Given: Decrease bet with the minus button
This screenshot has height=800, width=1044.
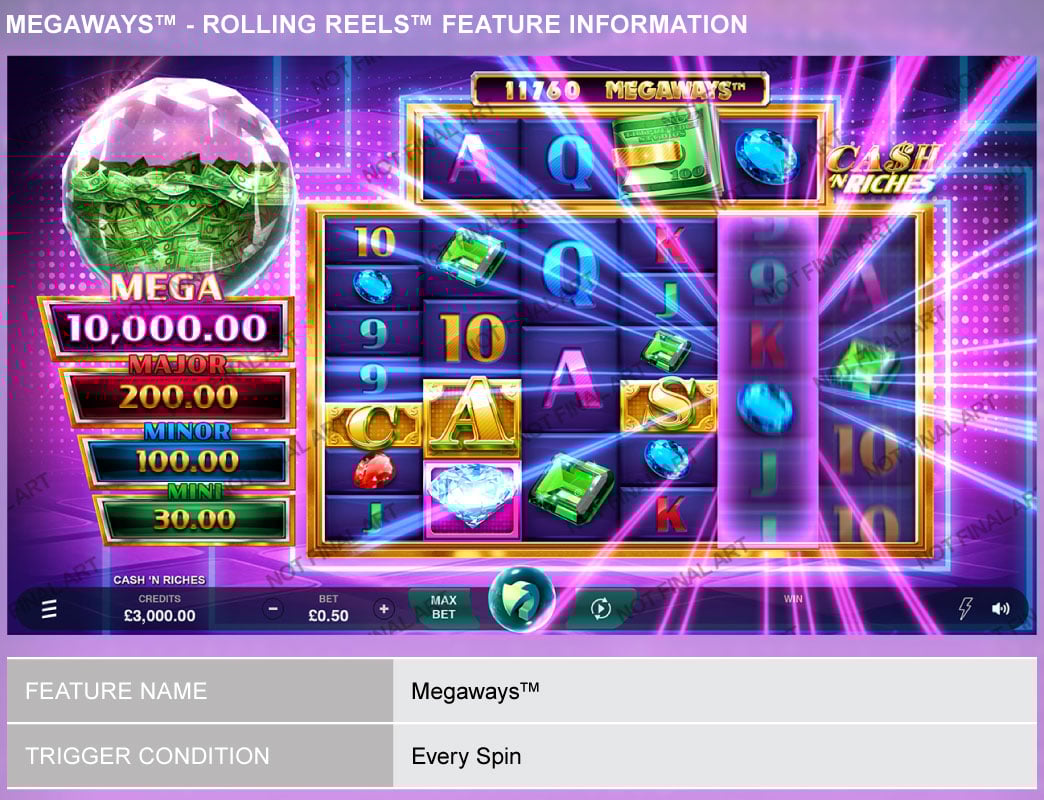Looking at the screenshot, I should pos(272,609).
